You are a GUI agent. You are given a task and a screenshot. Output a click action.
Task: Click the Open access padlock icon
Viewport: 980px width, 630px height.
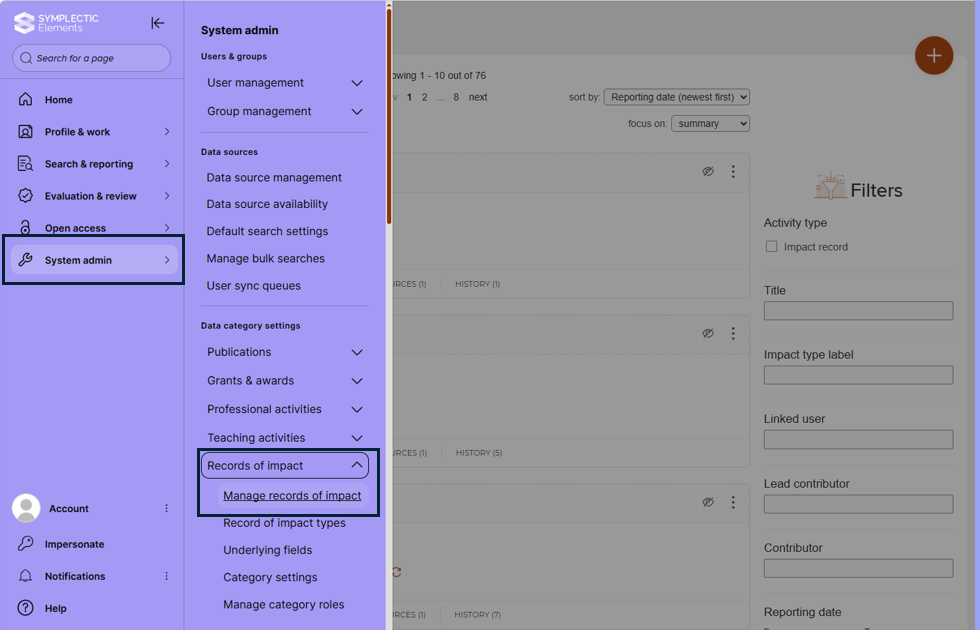point(25,228)
